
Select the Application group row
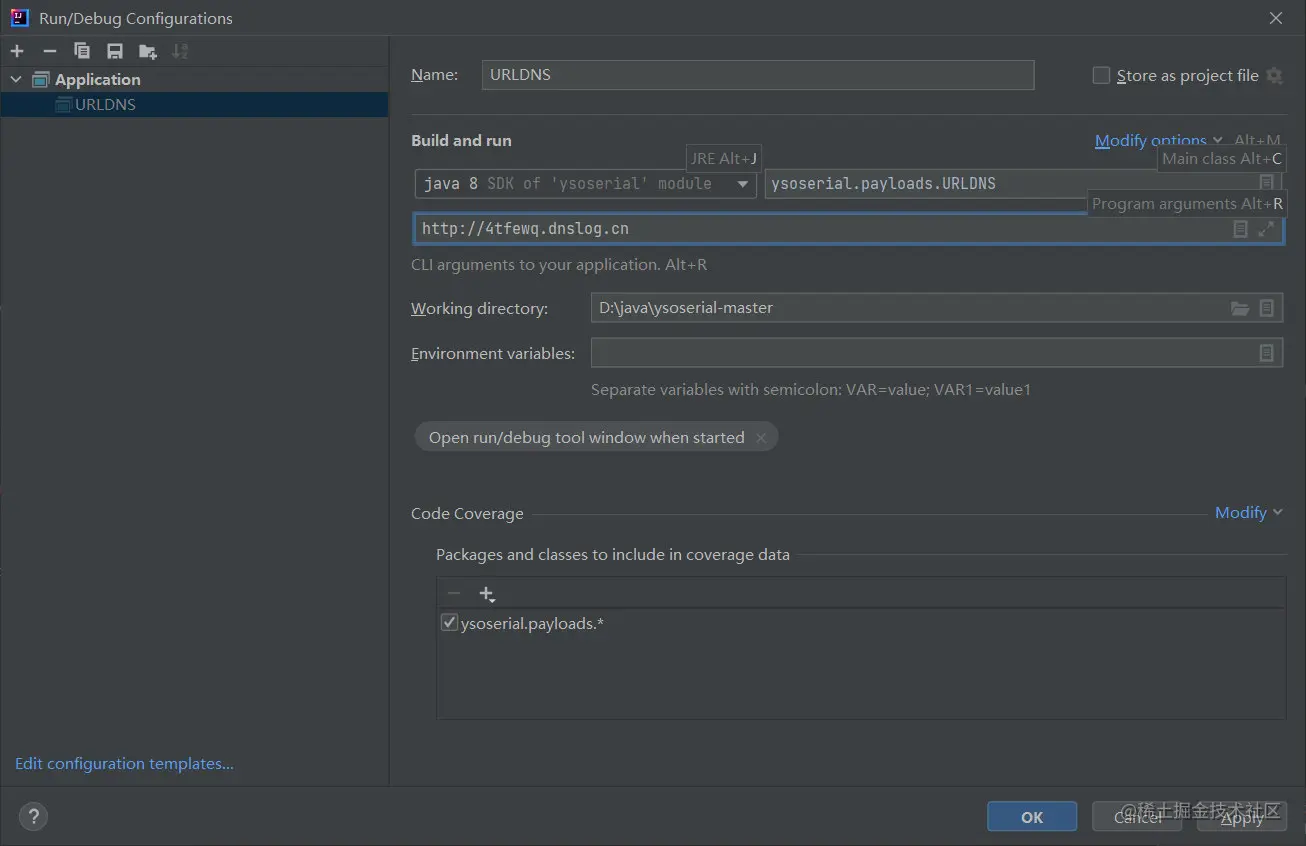click(x=194, y=79)
